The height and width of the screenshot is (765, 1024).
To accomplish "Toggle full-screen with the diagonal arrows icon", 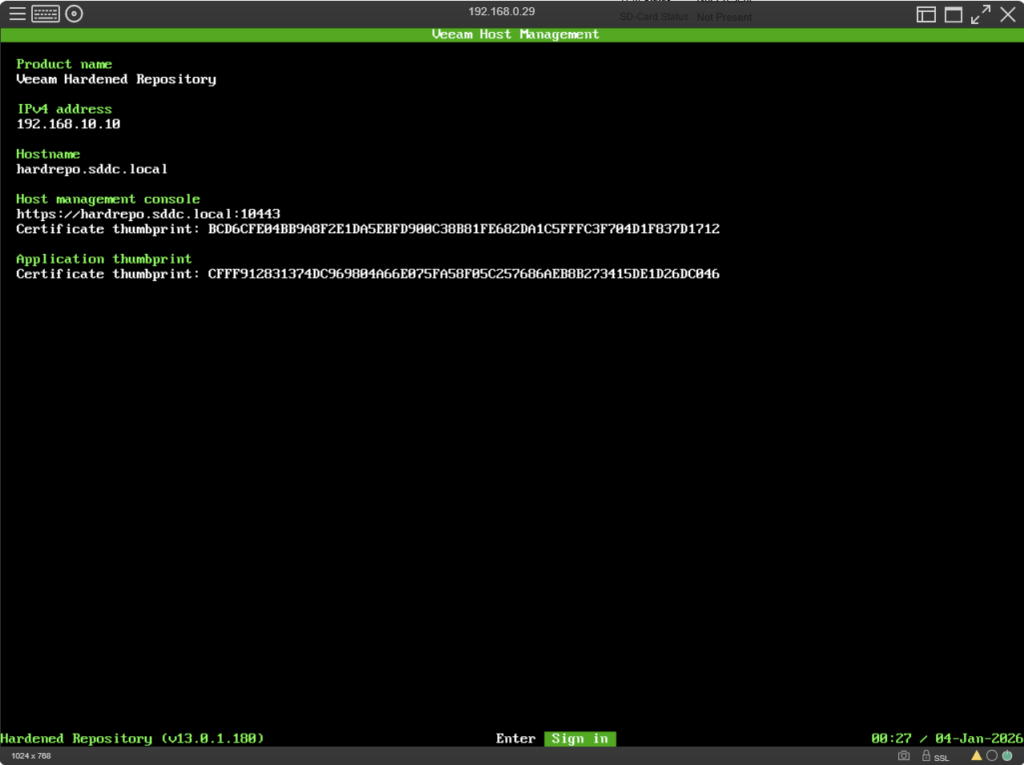I will [980, 14].
